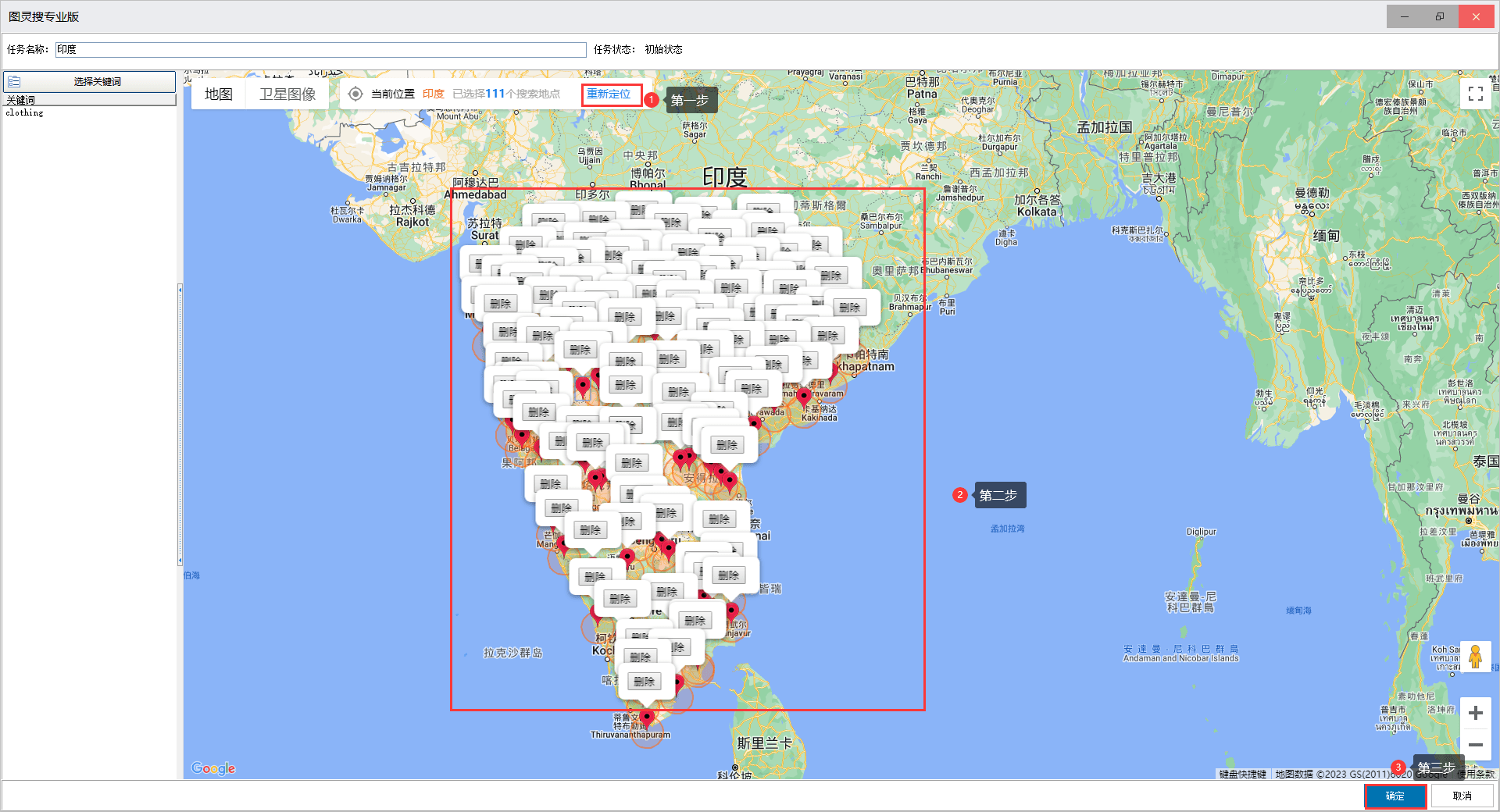Screen dimensions: 1500x812
Task: Click the red marker at Thiruvananthapuram
Action: pos(647,718)
